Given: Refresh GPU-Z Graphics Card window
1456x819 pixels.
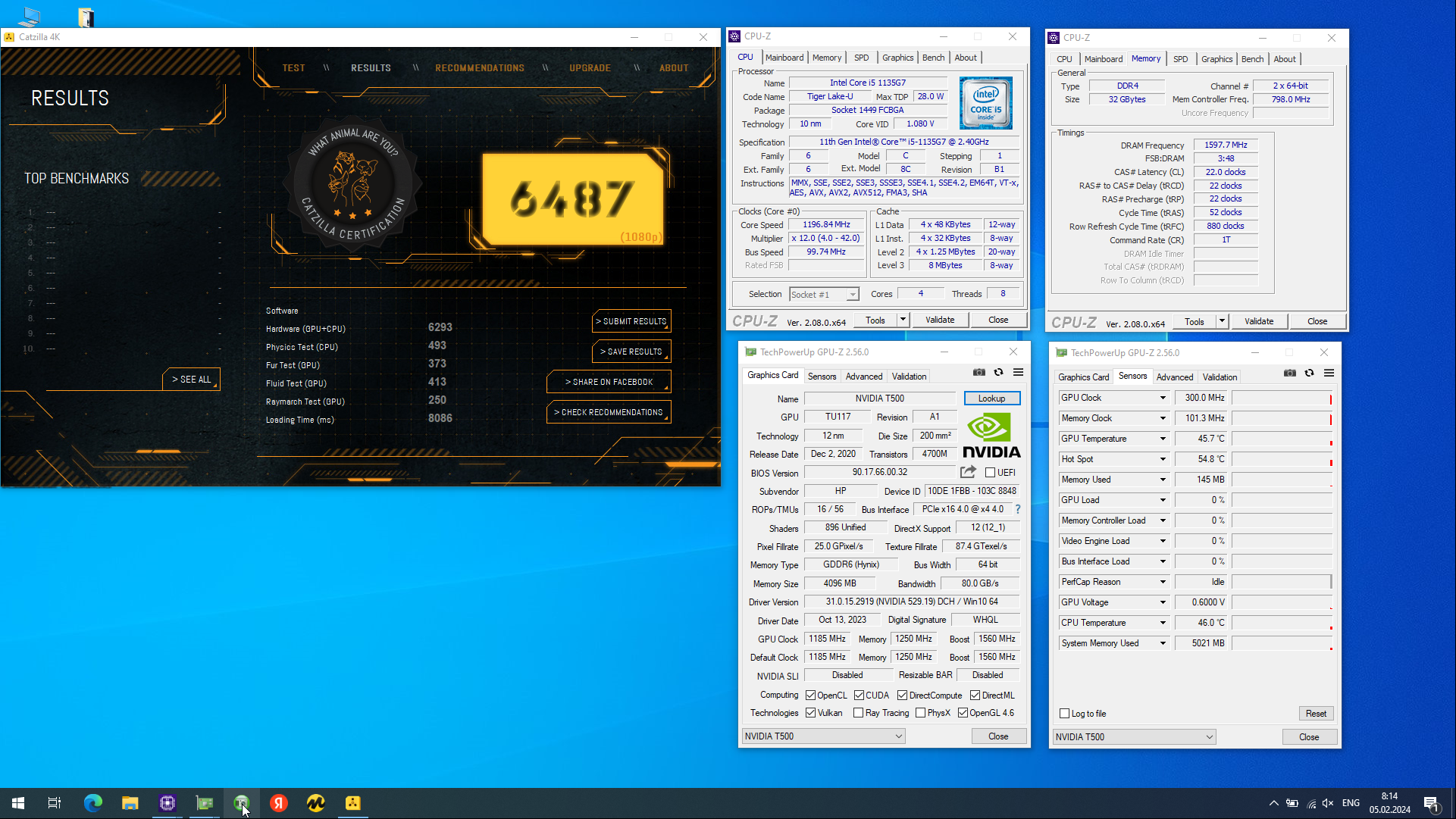Looking at the screenshot, I should point(999,372).
